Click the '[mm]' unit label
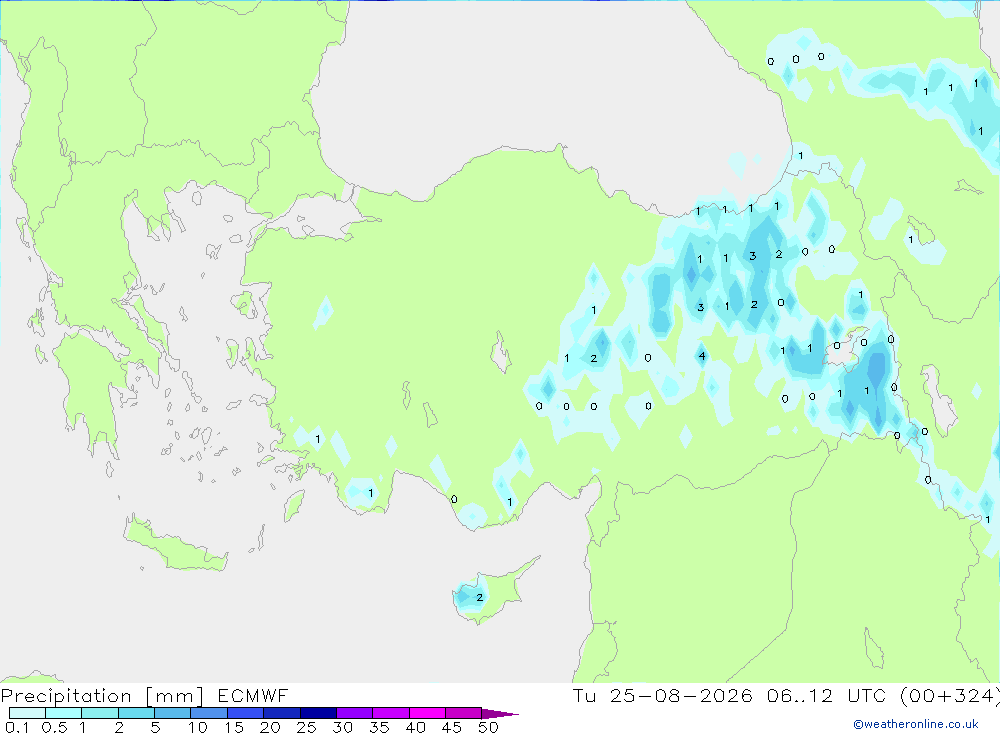This screenshot has width=1000, height=733. click(x=175, y=696)
